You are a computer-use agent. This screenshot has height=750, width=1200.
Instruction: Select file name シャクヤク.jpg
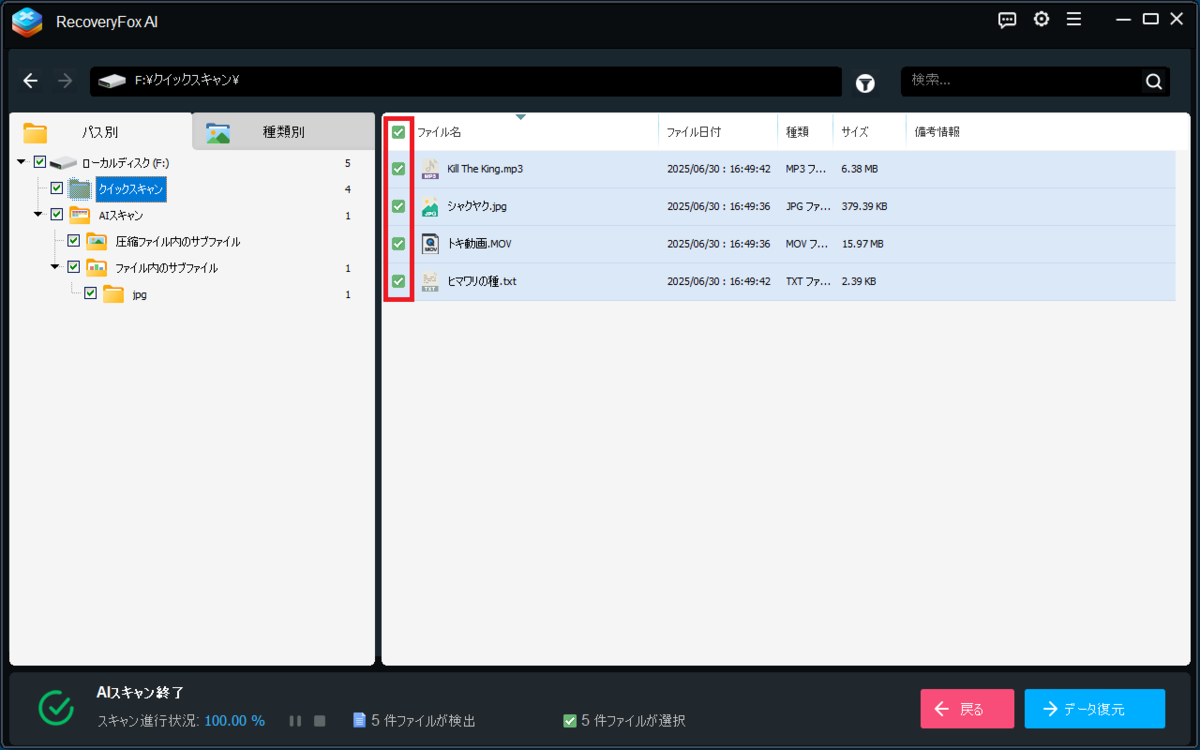point(477,206)
